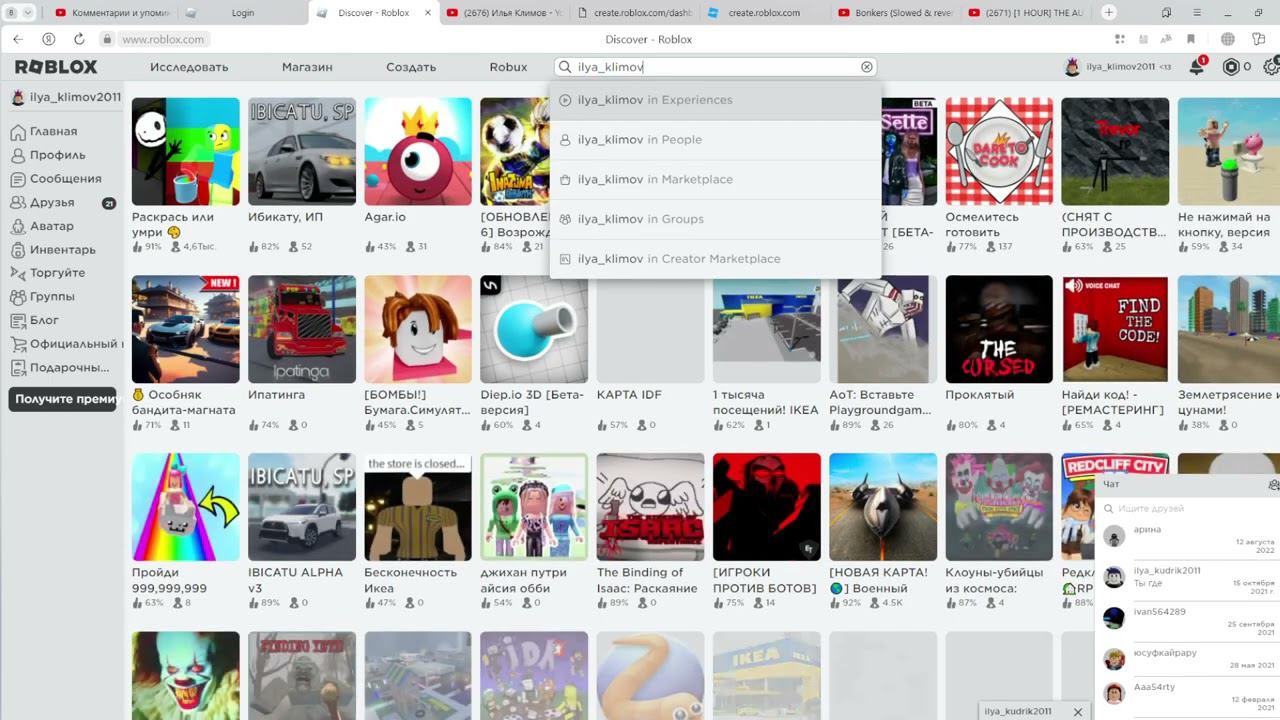Open the Roblox notifications bell
1280x720 pixels.
pyautogui.click(x=1197, y=67)
